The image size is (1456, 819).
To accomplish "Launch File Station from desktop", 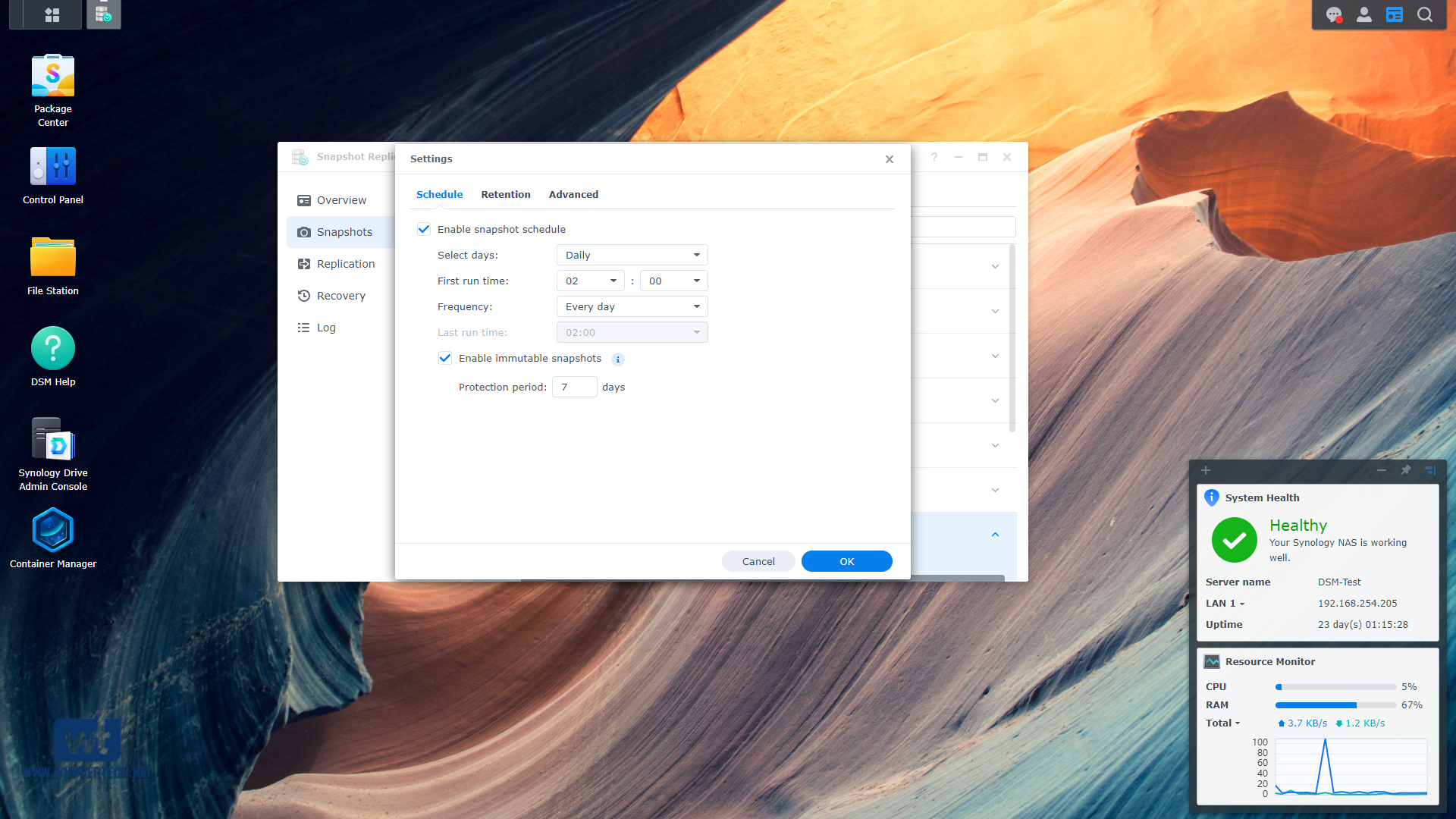I will pos(53,258).
